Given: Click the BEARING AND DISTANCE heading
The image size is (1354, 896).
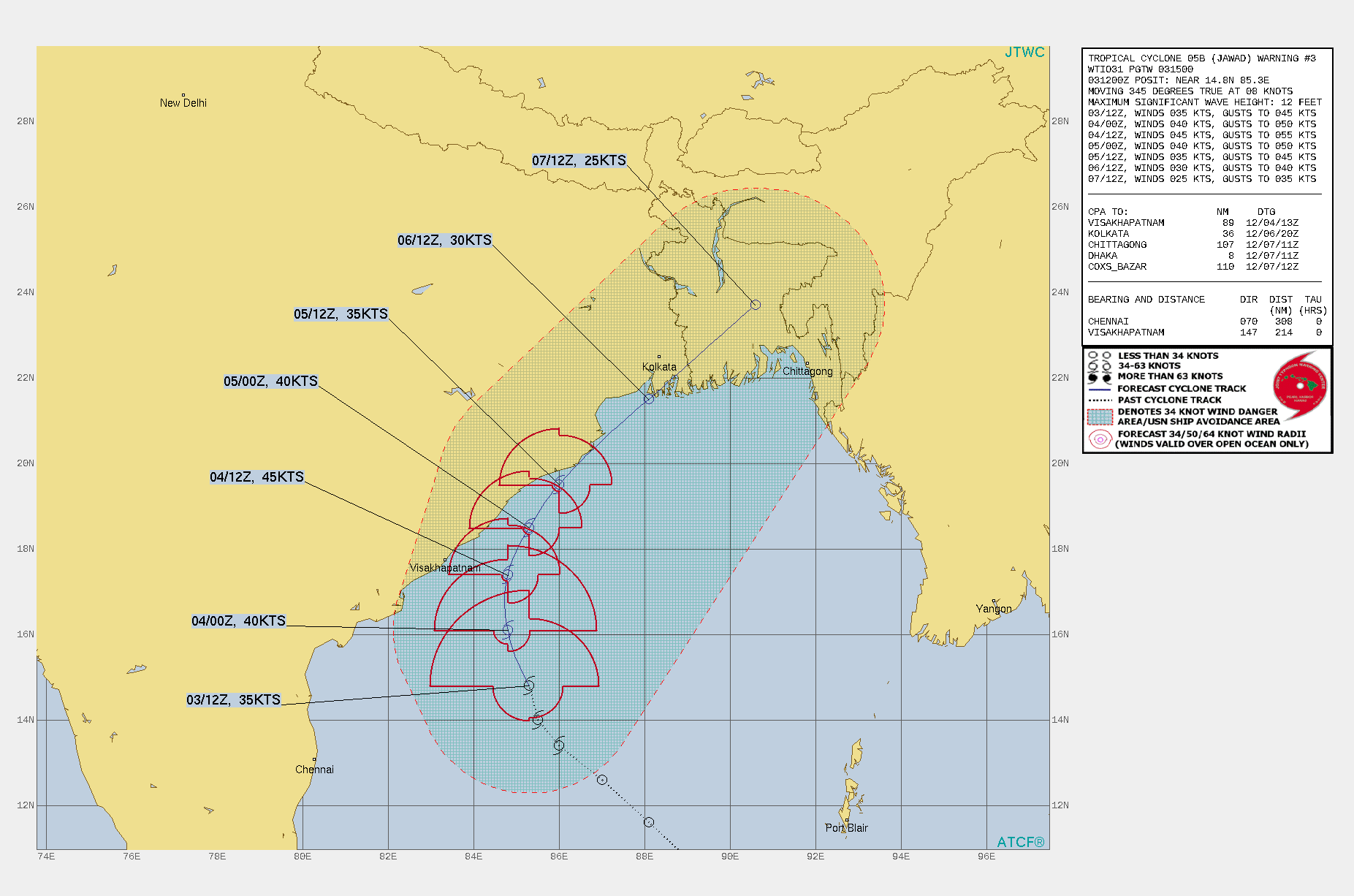Looking at the screenshot, I should (1146, 300).
